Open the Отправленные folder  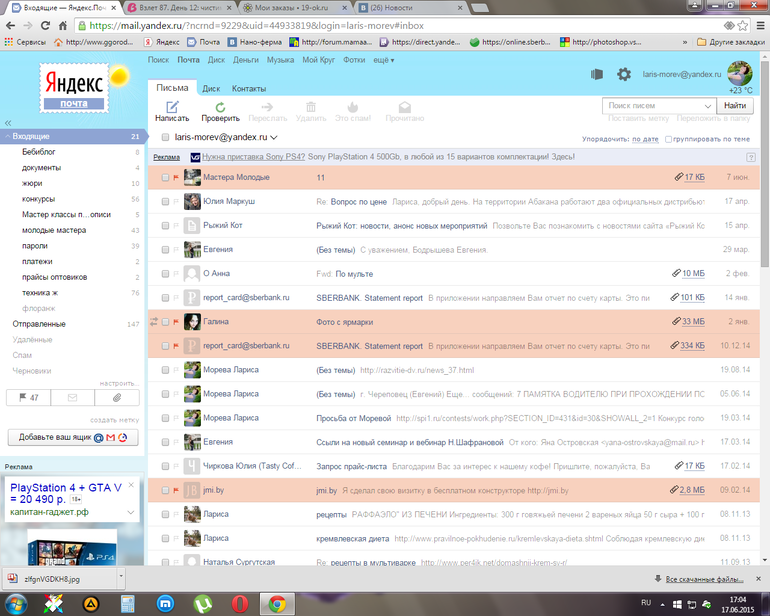point(39,324)
